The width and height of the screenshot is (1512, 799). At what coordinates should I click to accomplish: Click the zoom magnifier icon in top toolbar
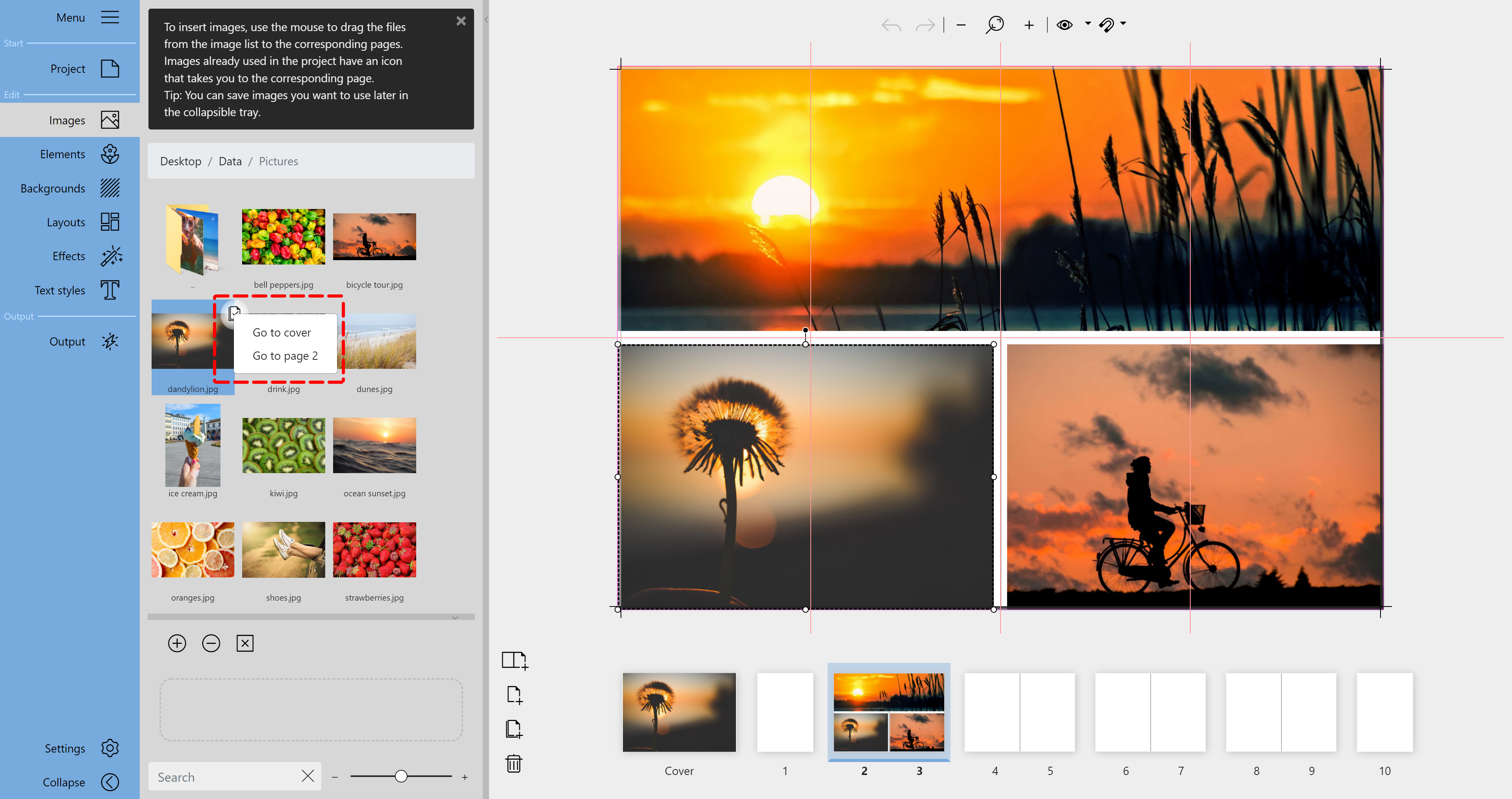pyautogui.click(x=994, y=25)
